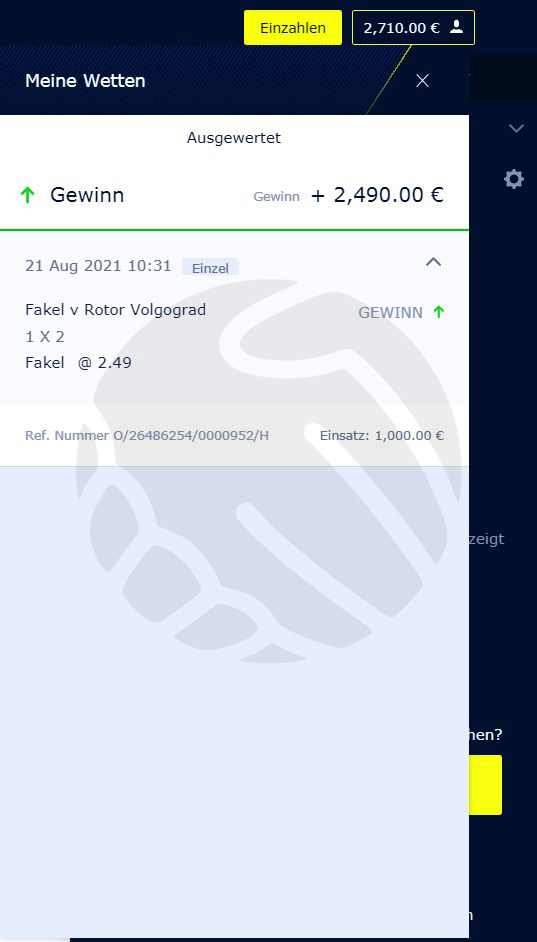Close the Meine Wetten panel
This screenshot has width=537, height=942.
pyautogui.click(x=422, y=81)
